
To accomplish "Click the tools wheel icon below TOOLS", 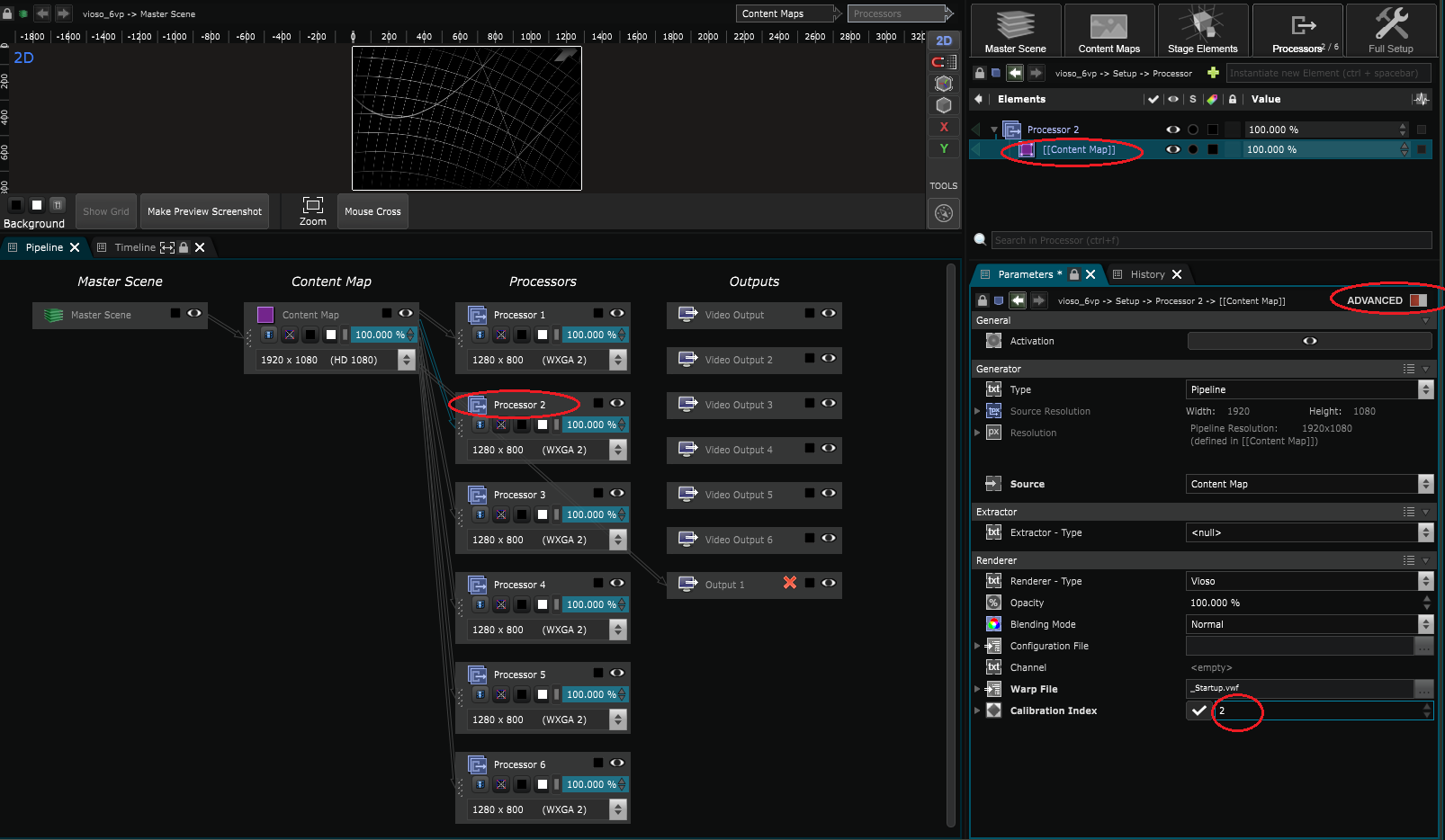I will pyautogui.click(x=944, y=213).
